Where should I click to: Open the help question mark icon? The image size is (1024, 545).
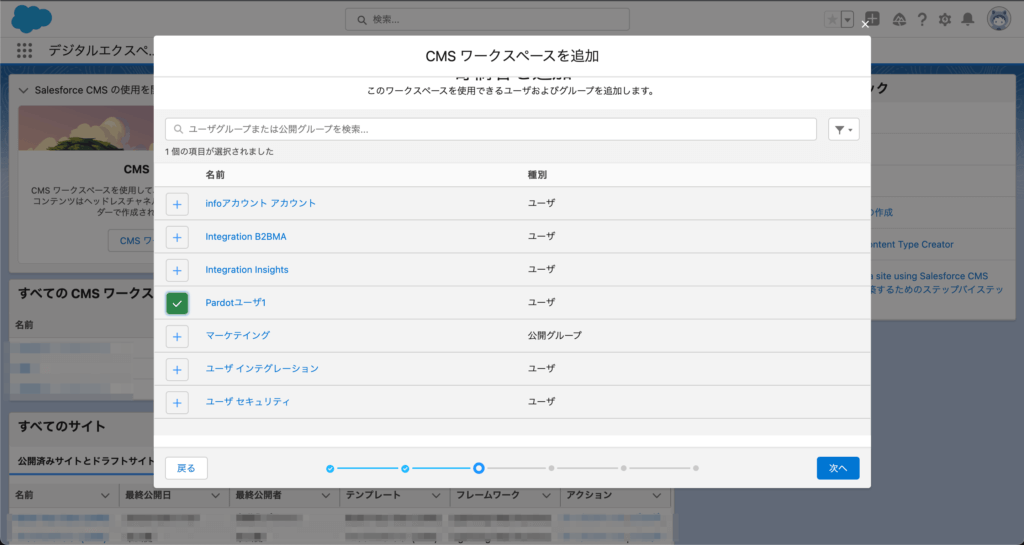point(921,19)
